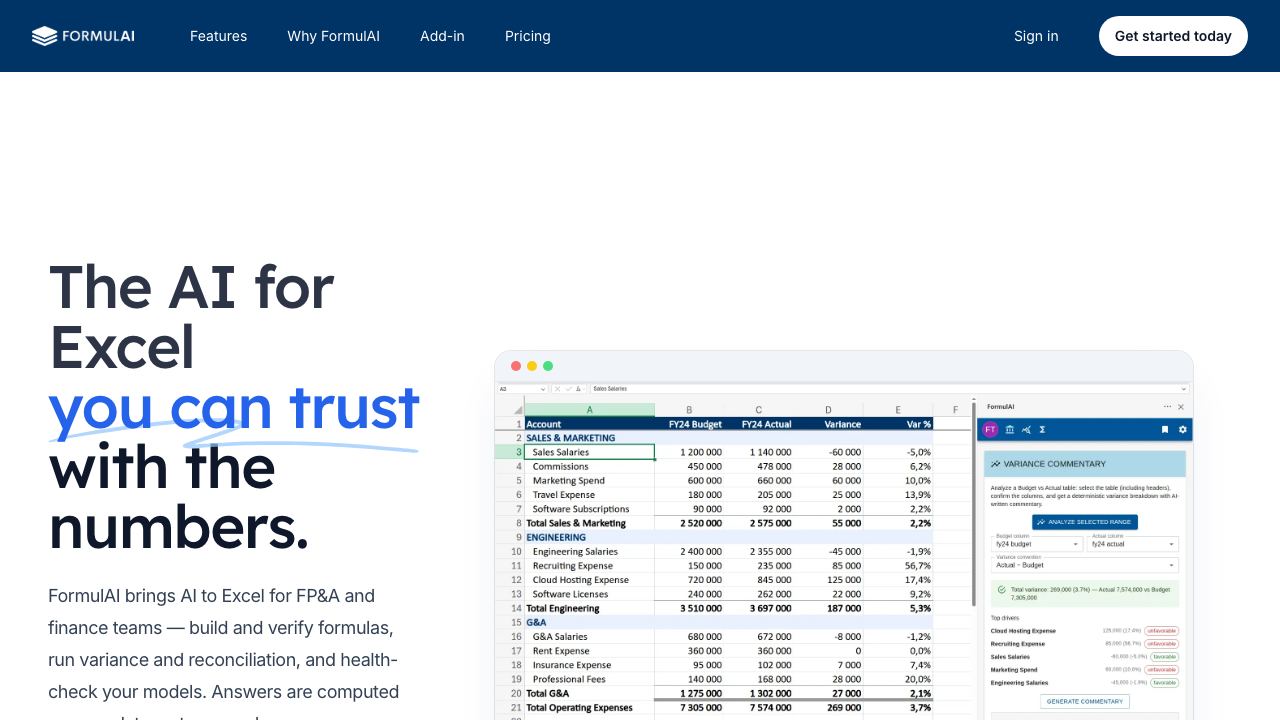The height and width of the screenshot is (720, 1280).
Task: Select the ENGINEERING section header cell
Action: [589, 537]
